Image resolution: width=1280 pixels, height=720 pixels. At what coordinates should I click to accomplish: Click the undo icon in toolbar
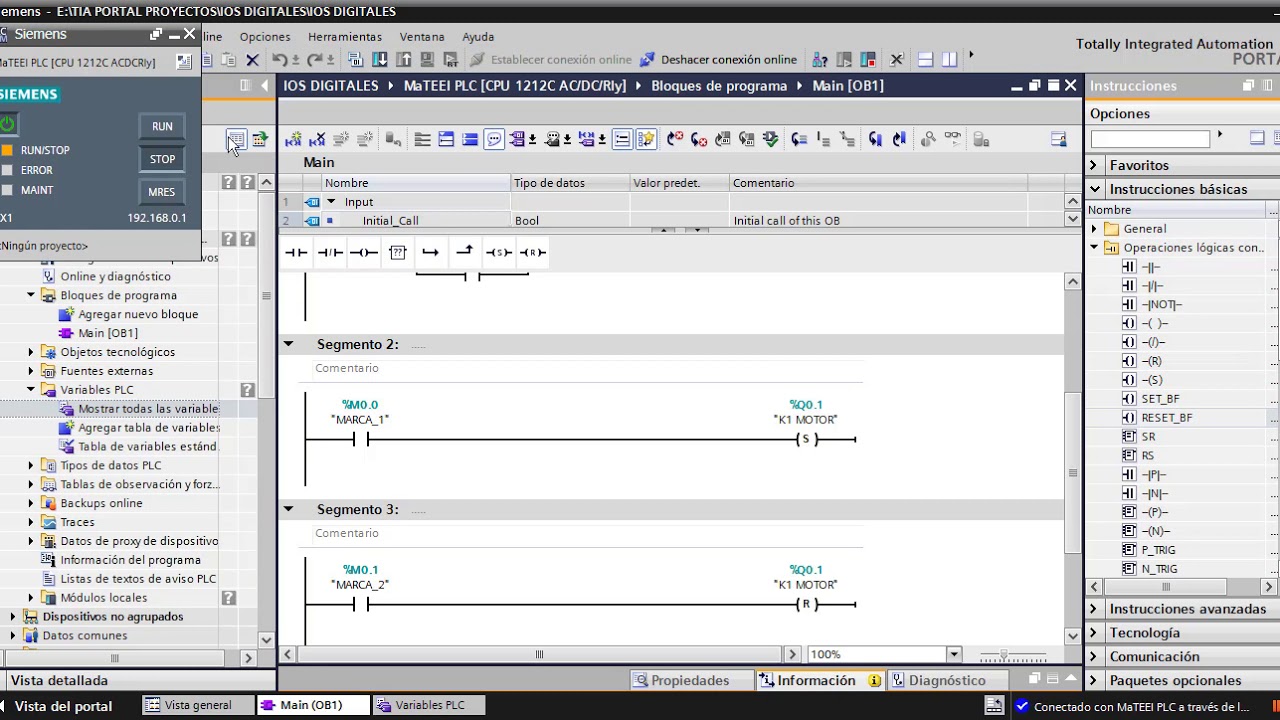point(280,60)
